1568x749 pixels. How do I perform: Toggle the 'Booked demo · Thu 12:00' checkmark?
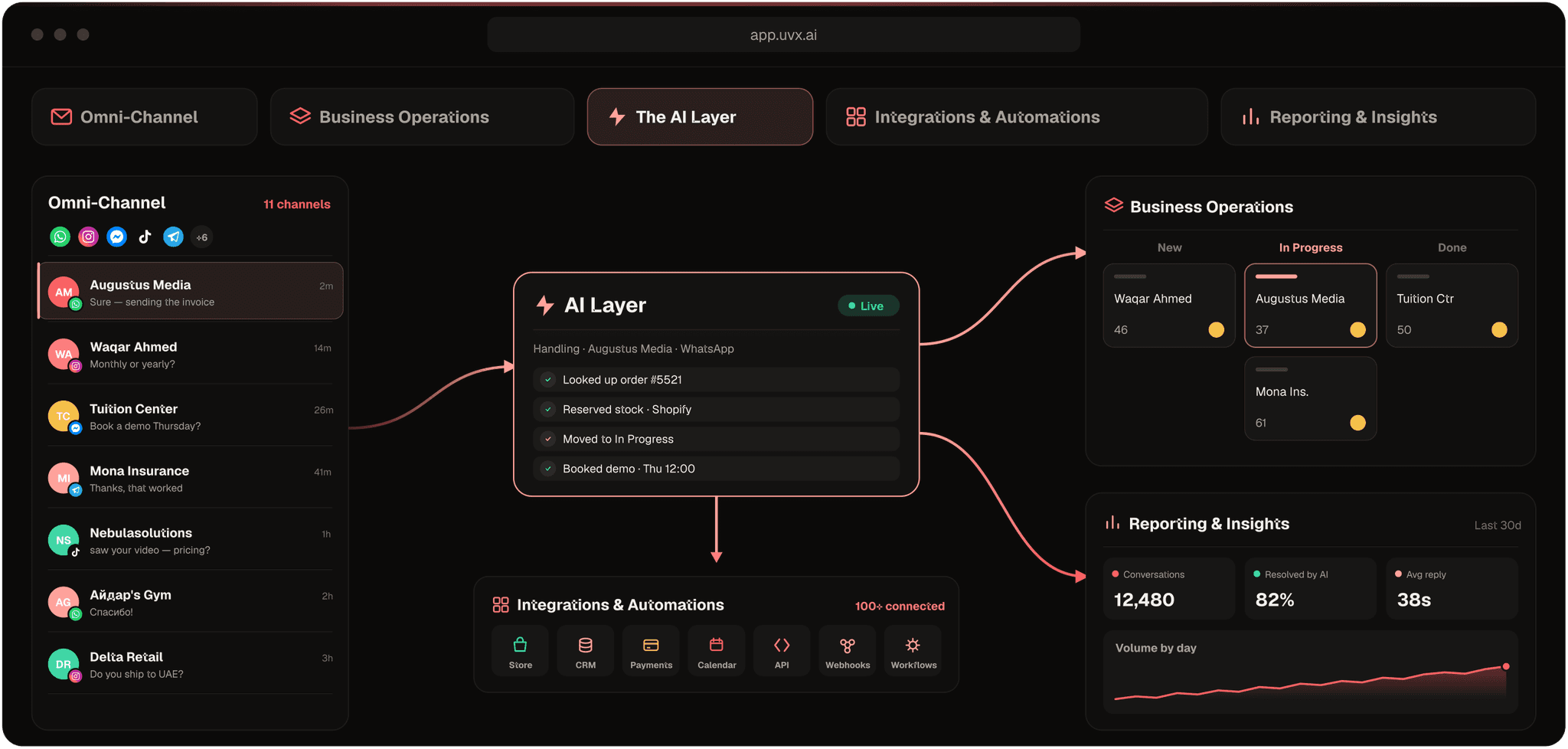[548, 469]
